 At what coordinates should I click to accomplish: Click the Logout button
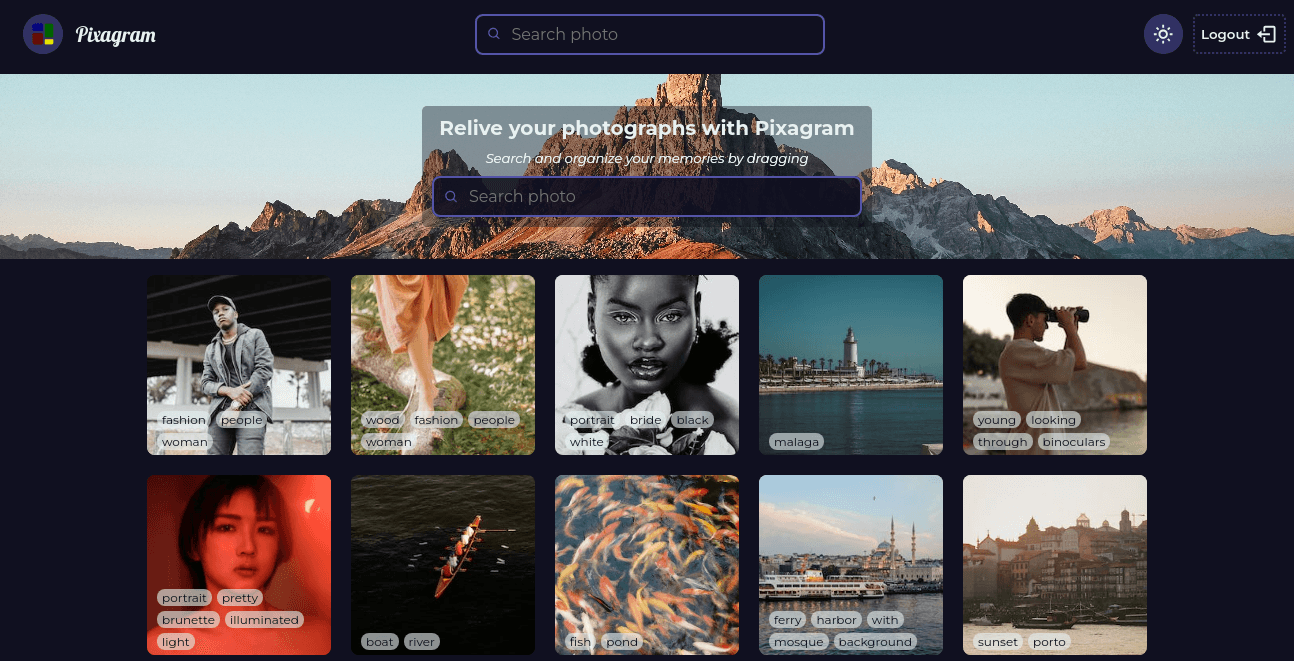1238,35
